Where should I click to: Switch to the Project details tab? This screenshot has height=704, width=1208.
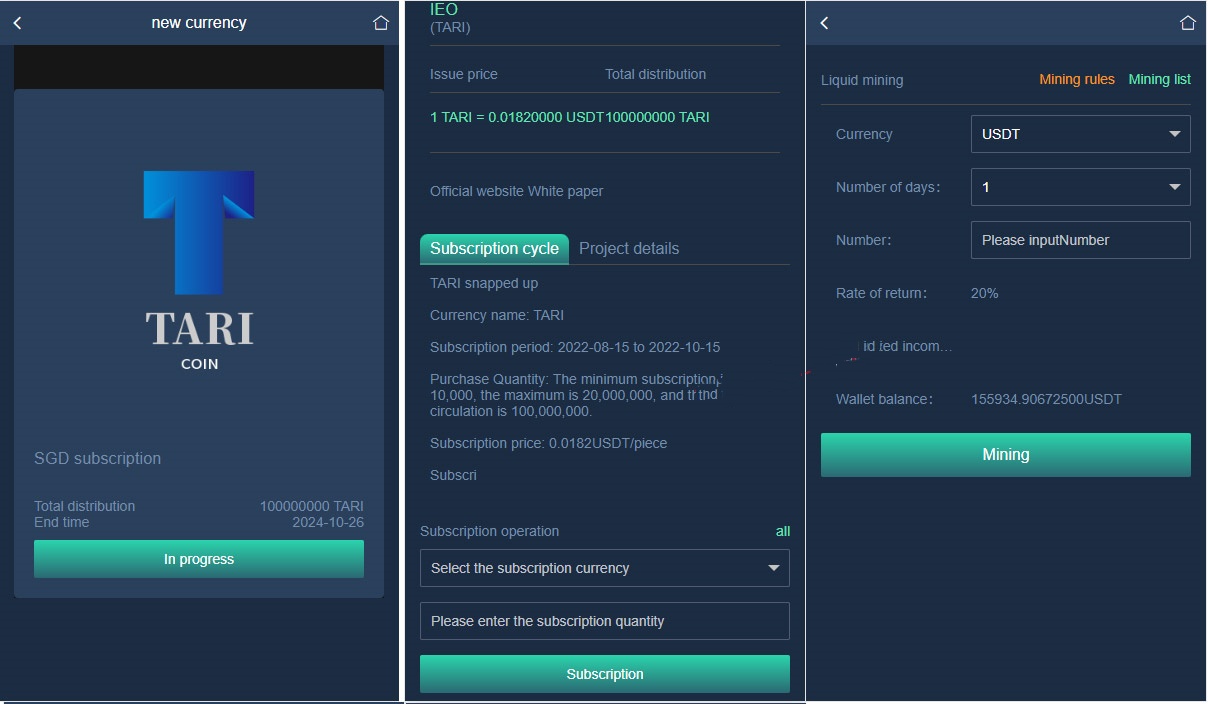pyautogui.click(x=629, y=249)
